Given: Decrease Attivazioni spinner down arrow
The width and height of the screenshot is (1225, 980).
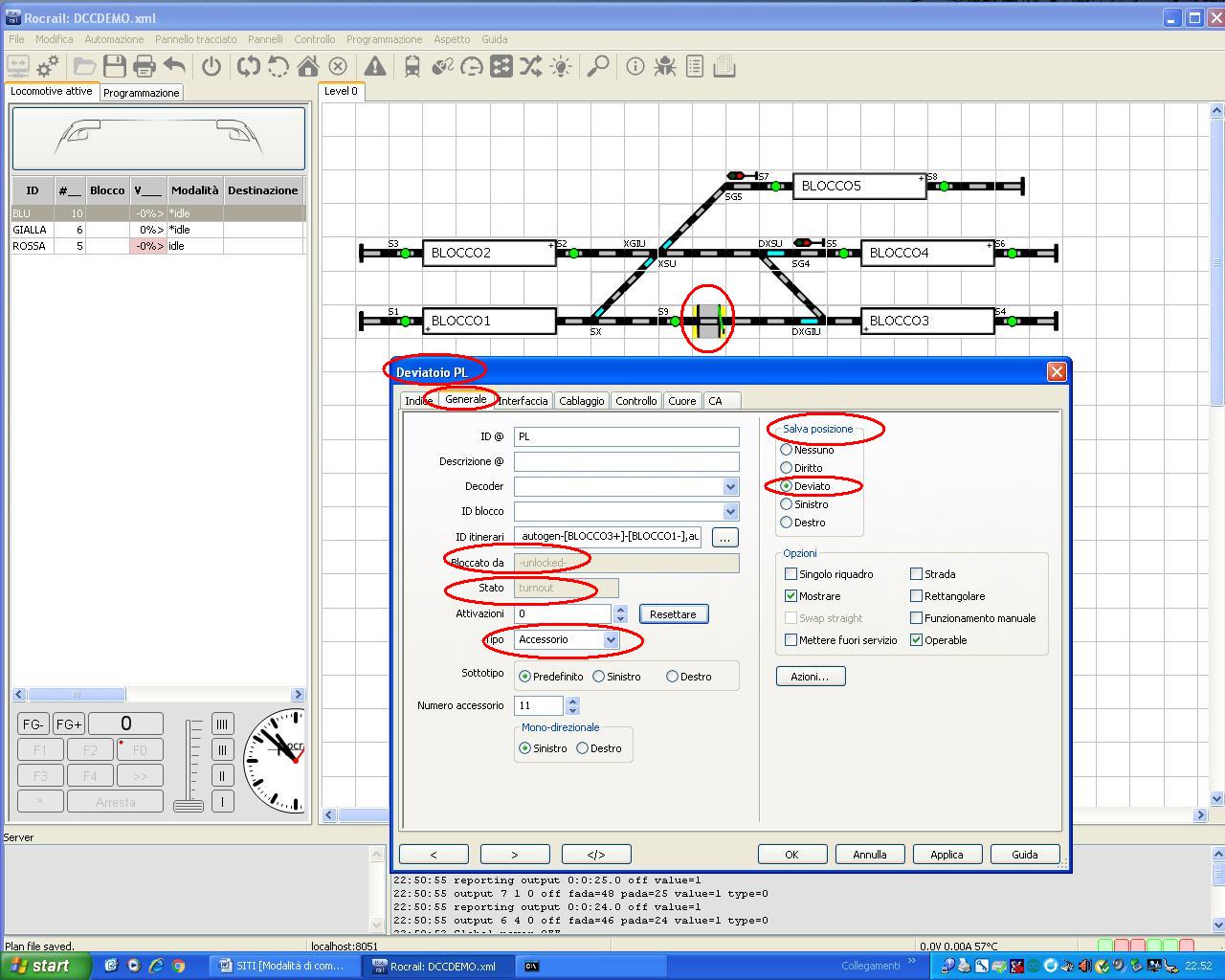Looking at the screenshot, I should tap(620, 618).
